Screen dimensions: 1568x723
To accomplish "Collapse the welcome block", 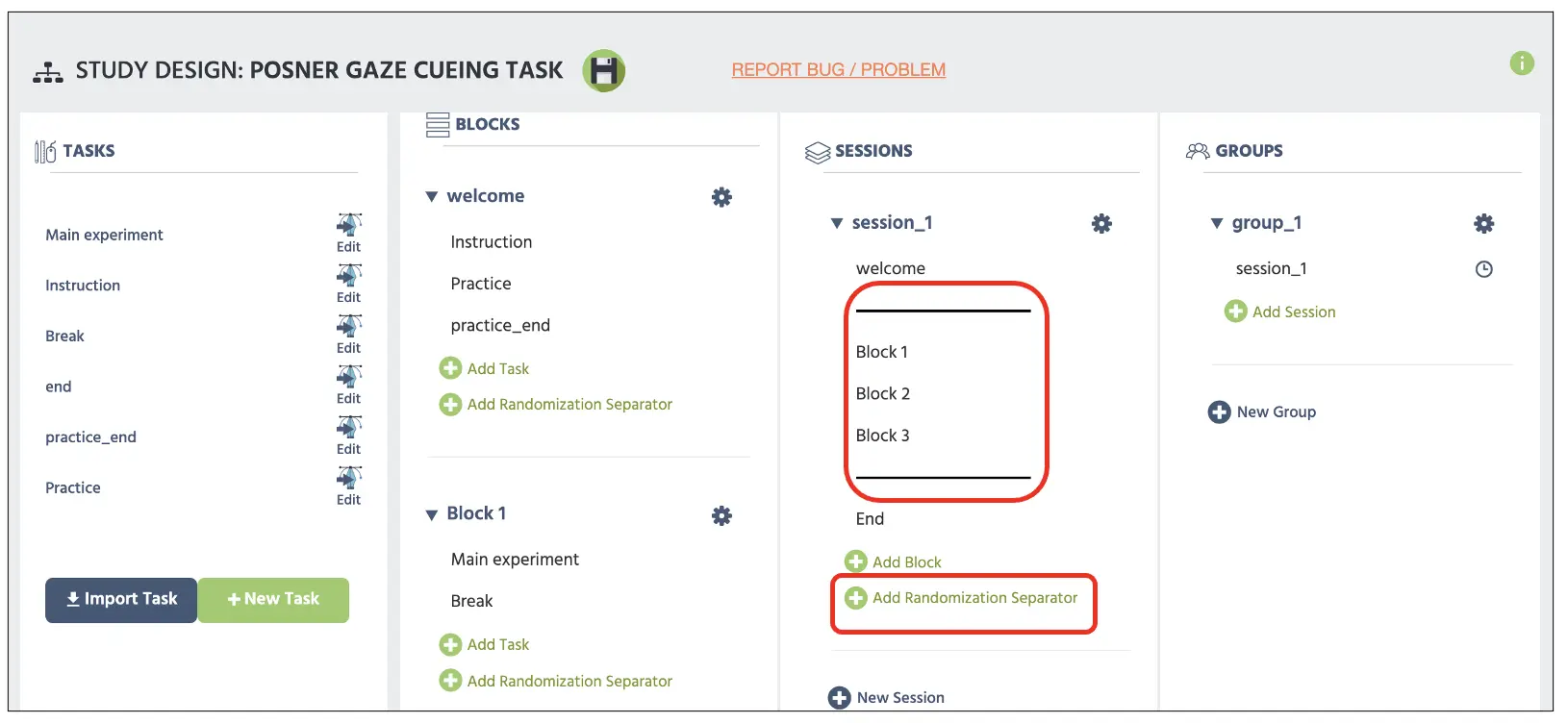I will 432,197.
